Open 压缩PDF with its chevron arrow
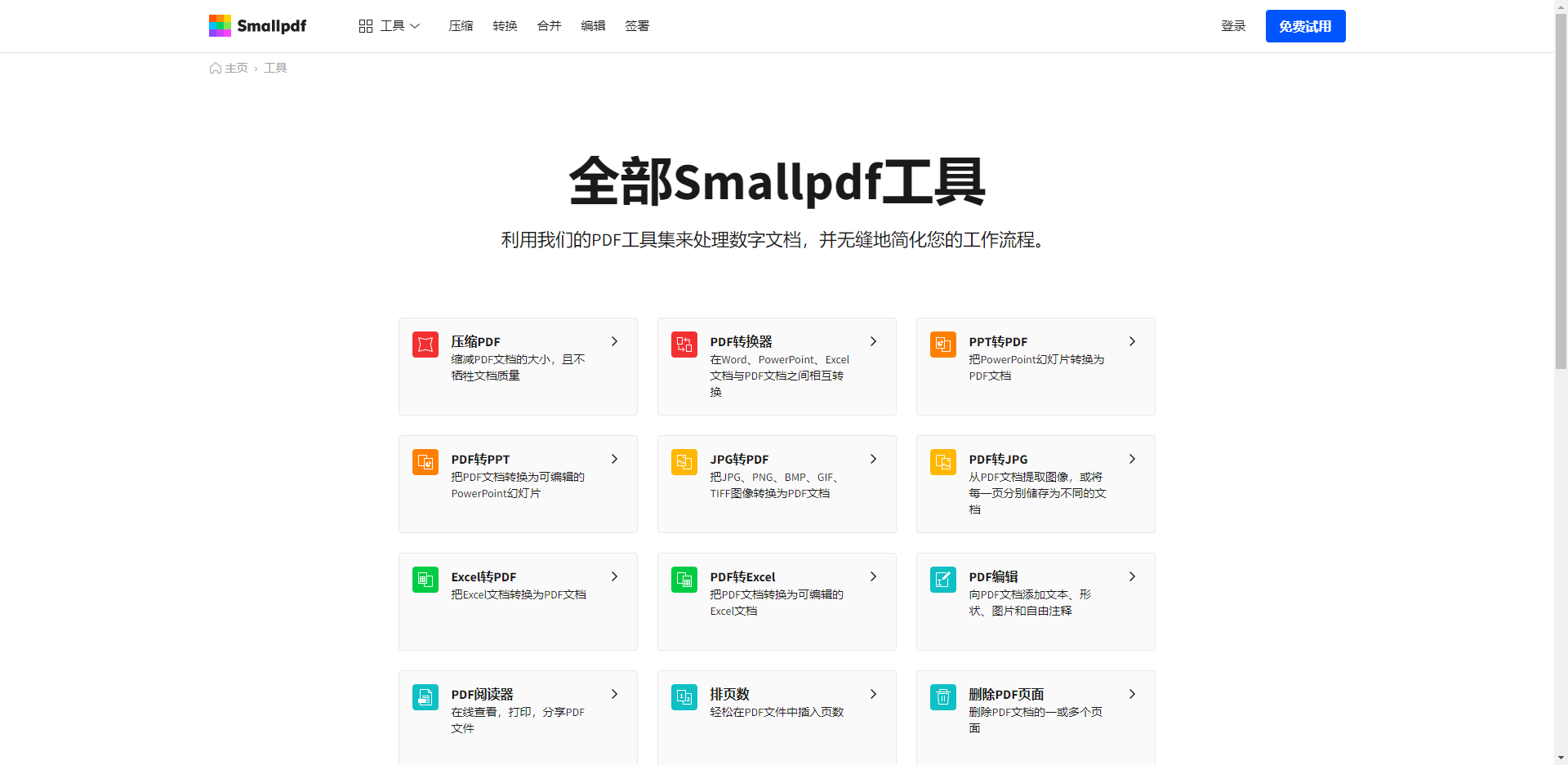The width and height of the screenshot is (1568, 765). click(x=614, y=341)
